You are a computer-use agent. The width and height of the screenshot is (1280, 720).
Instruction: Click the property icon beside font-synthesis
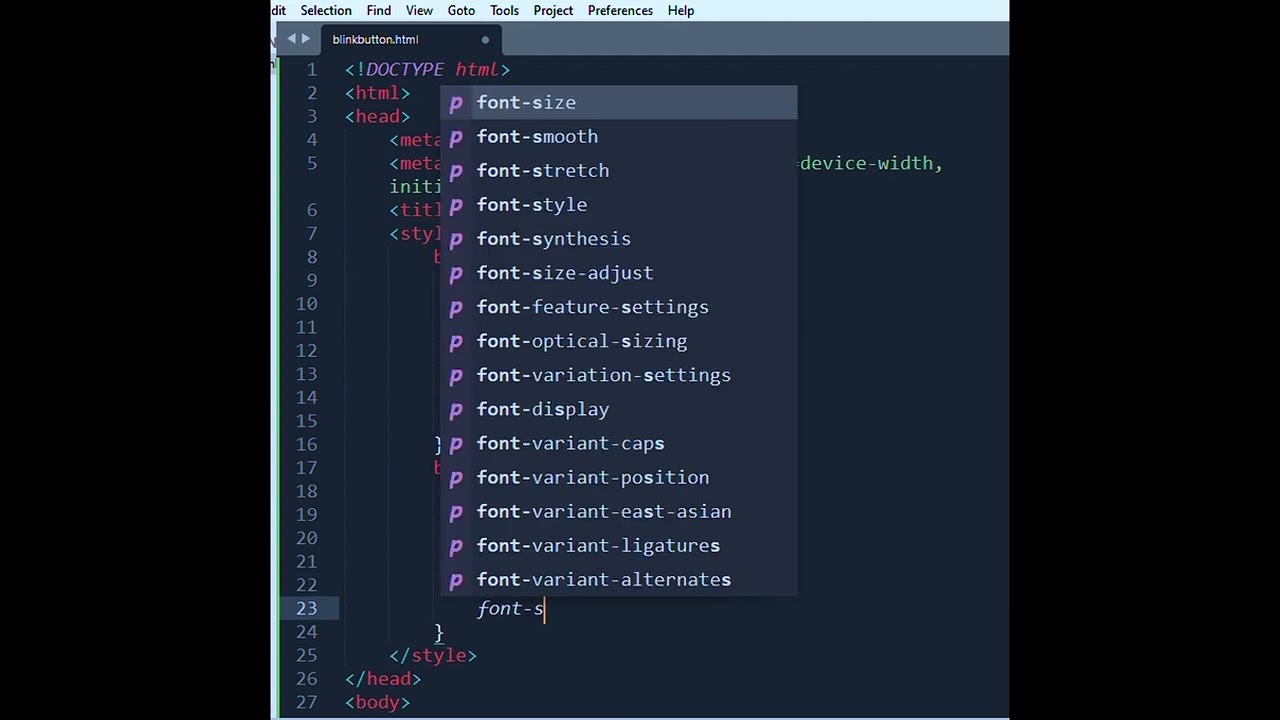point(456,239)
